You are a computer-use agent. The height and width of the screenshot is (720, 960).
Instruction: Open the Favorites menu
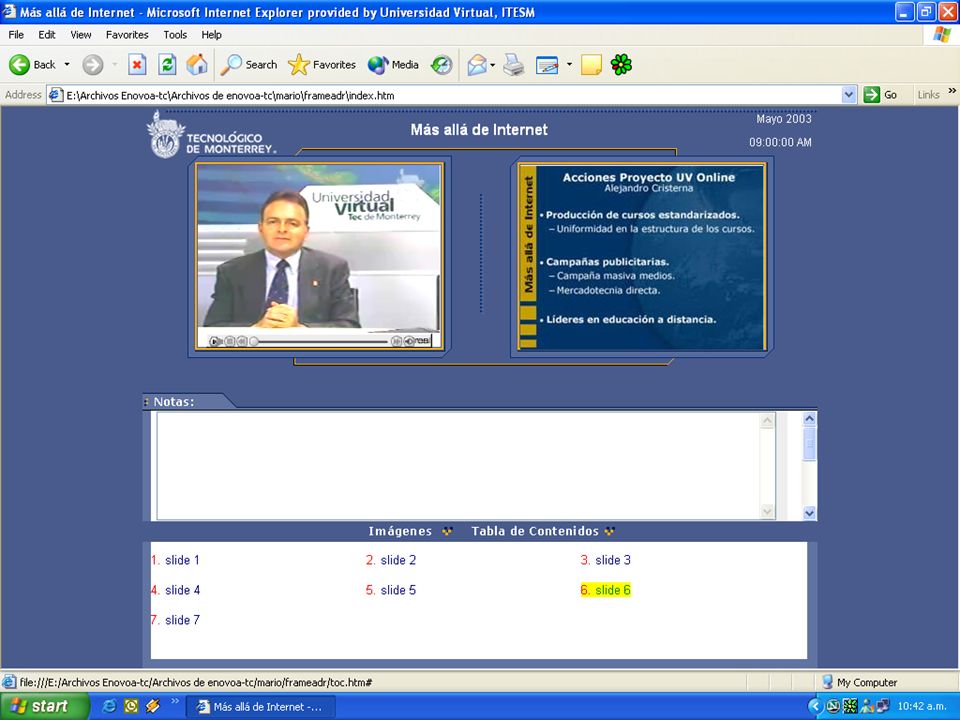[127, 35]
